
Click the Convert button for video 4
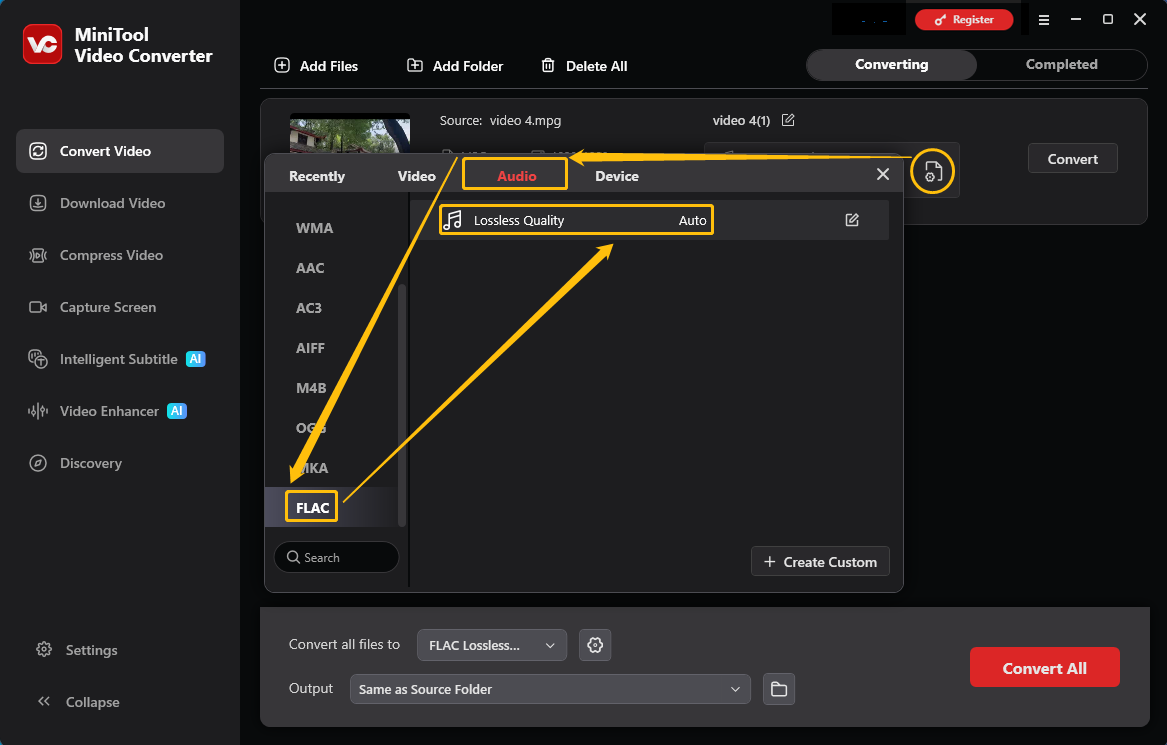point(1072,159)
